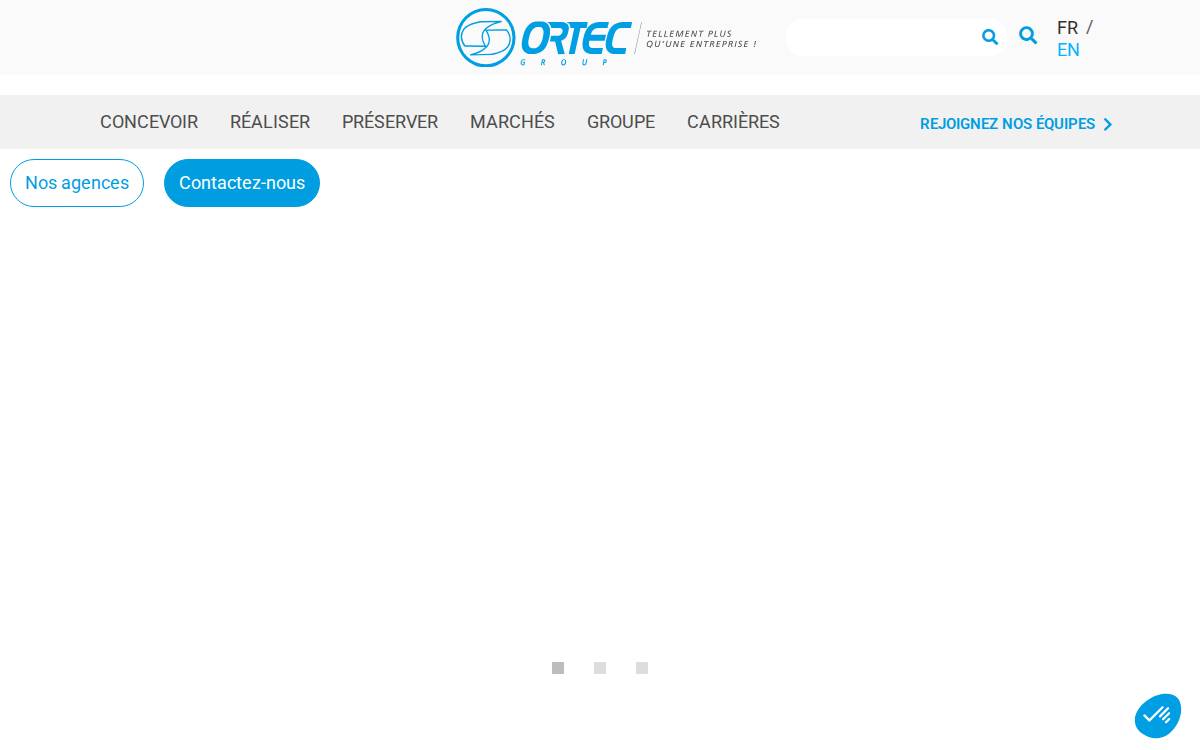Click the Nos agences button

[77, 183]
